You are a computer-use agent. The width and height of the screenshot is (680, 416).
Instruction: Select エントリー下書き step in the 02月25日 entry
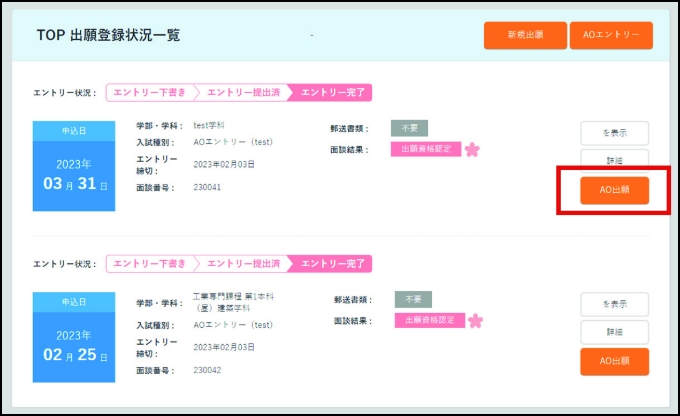pyautogui.click(x=149, y=264)
